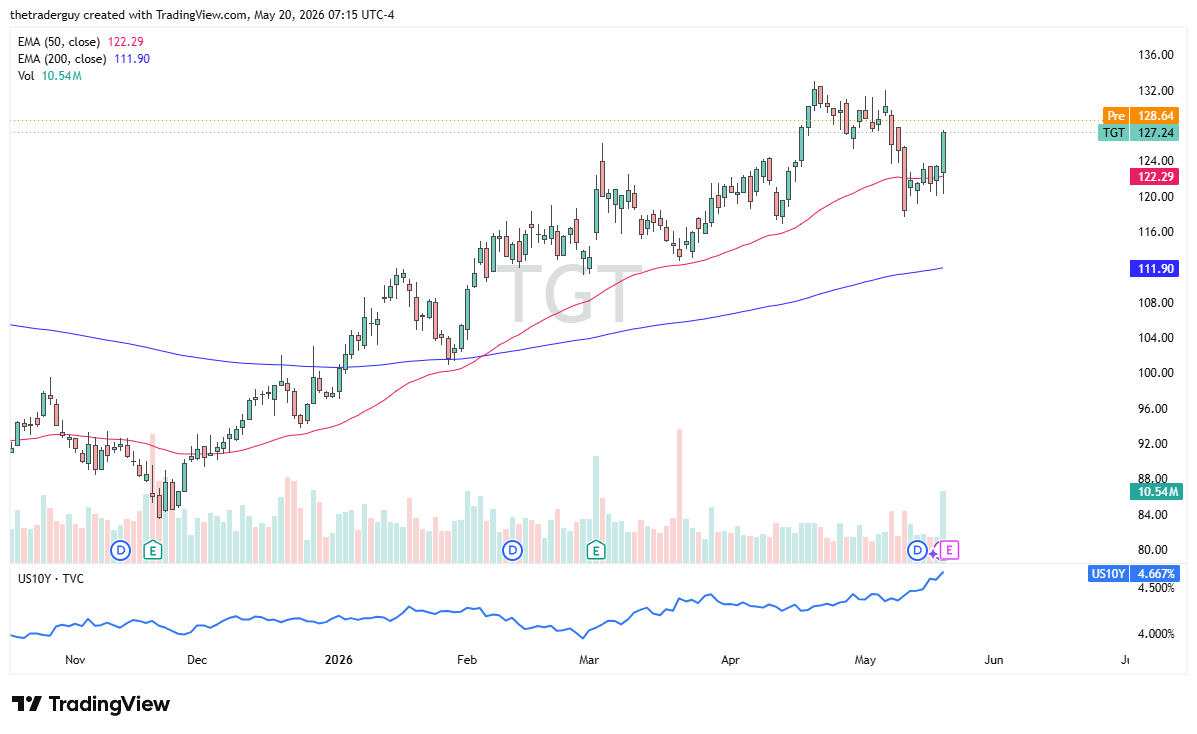Click the US10Y 4.667% axis label
The width and height of the screenshot is (1197, 734).
[1134, 574]
